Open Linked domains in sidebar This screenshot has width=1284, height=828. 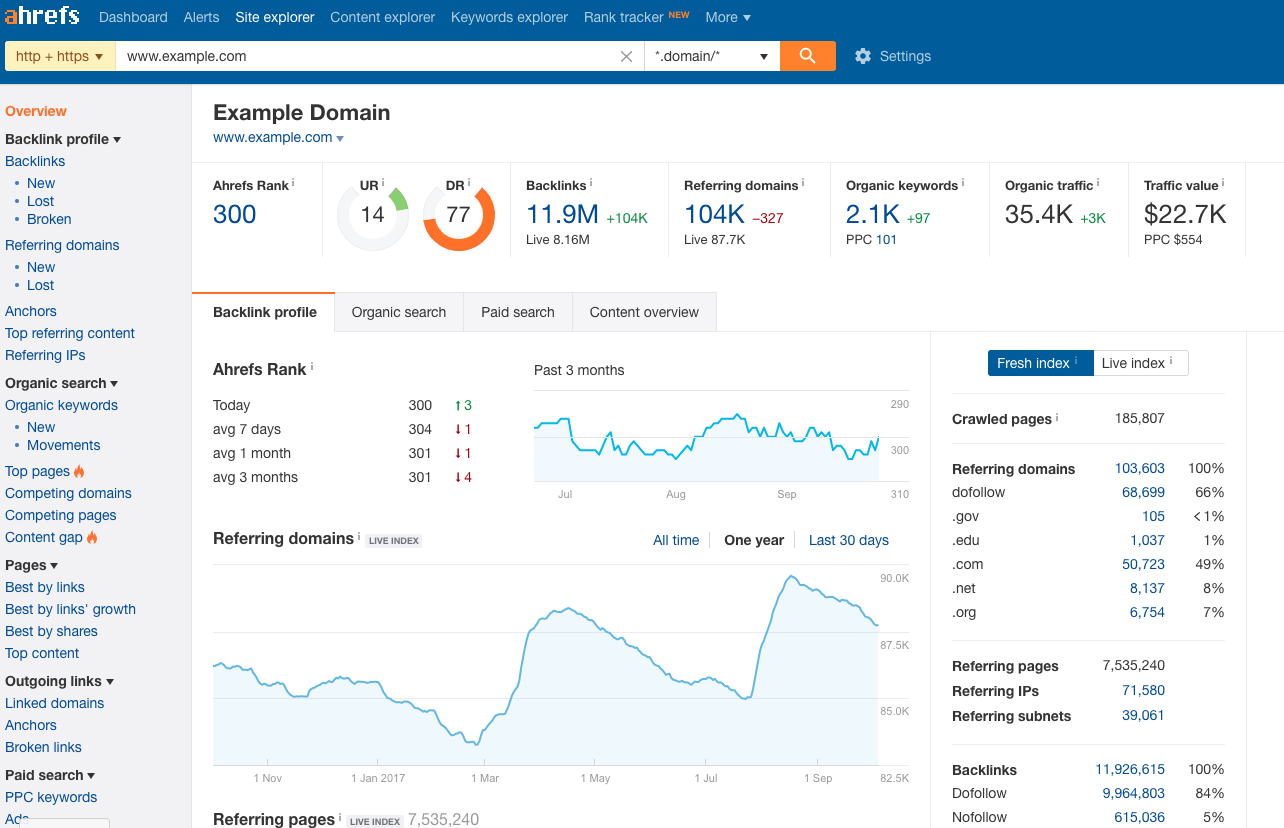pyautogui.click(x=54, y=703)
